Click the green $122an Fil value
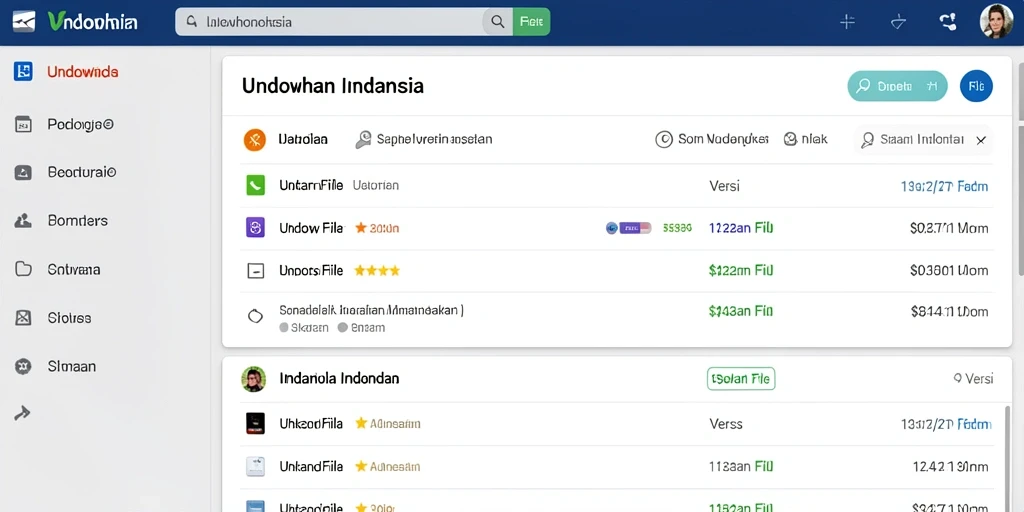Screen dimensions: 1024x512 741,270
